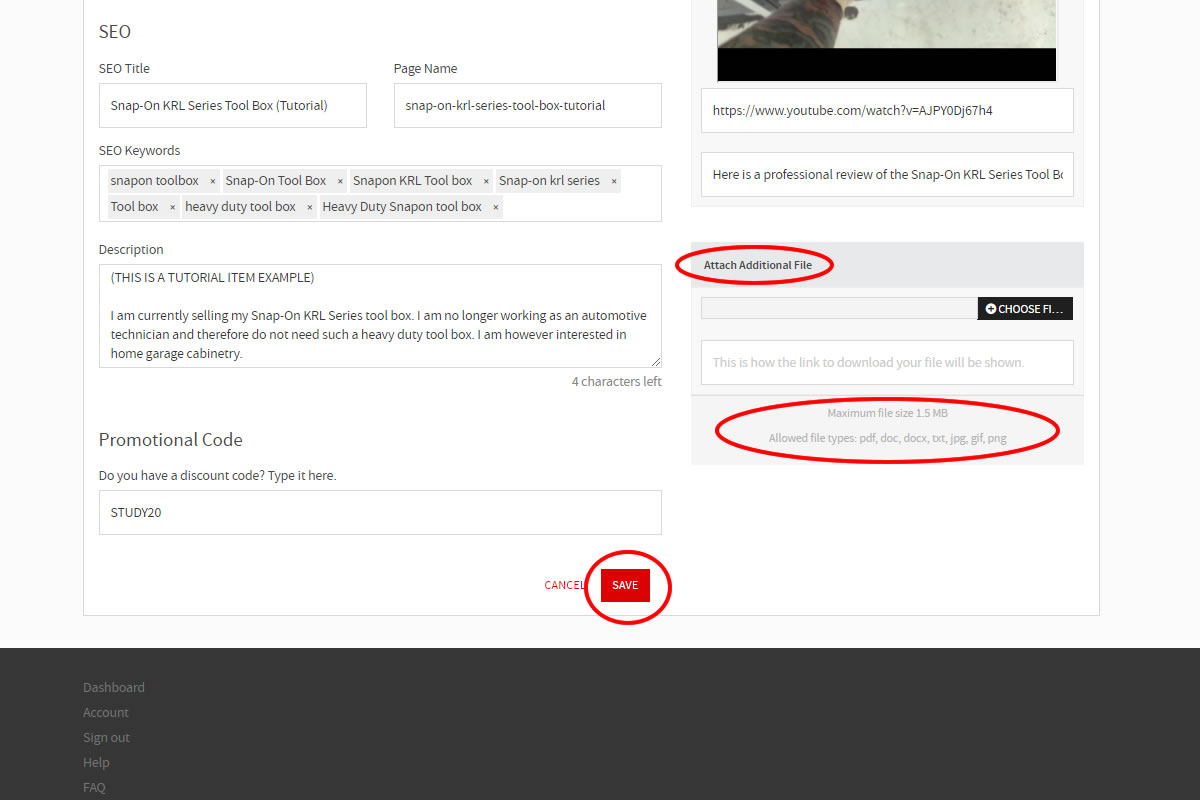Click the Page Name input field
The image size is (1200, 800).
click(x=528, y=105)
